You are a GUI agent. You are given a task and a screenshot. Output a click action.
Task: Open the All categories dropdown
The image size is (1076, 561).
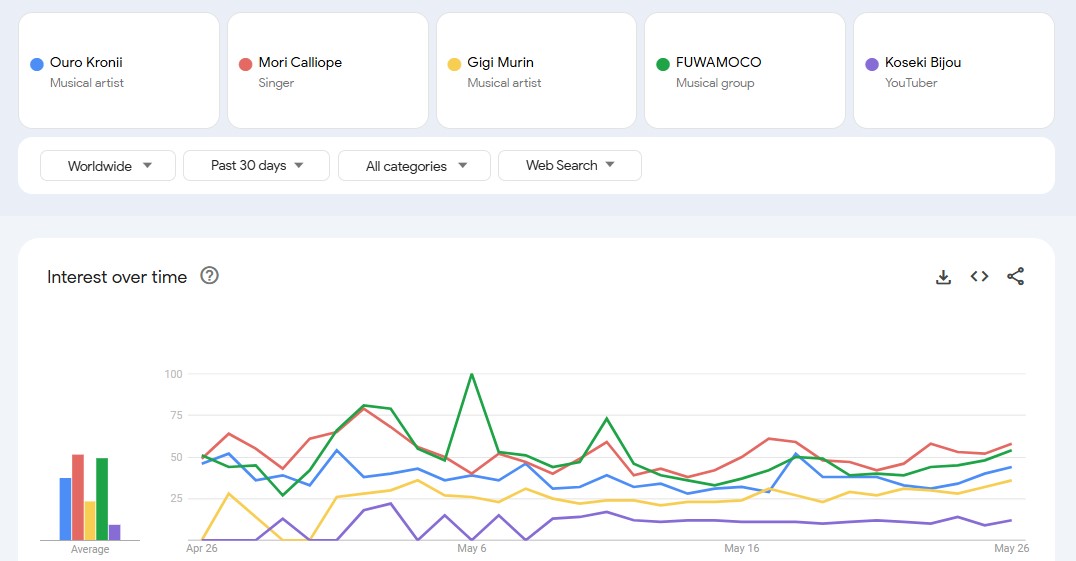414,166
